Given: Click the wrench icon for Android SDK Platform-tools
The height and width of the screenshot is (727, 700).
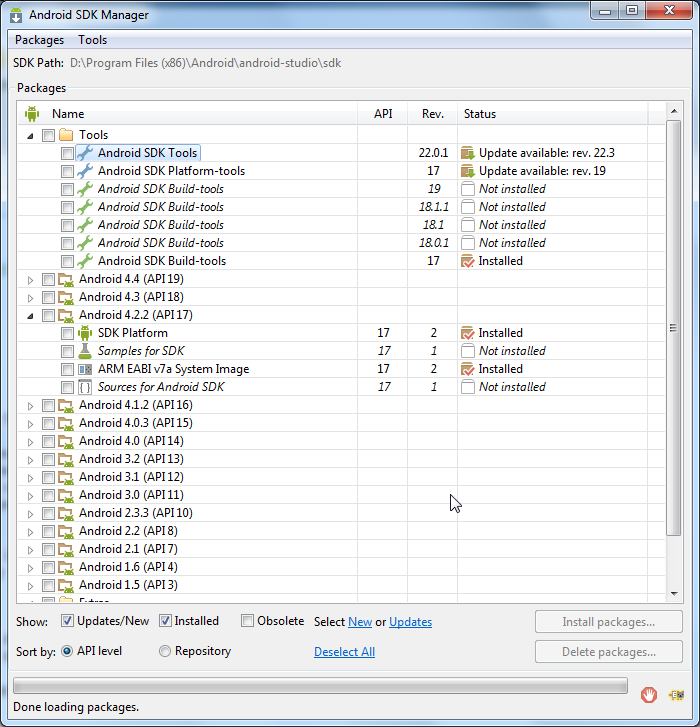Looking at the screenshot, I should pos(85,171).
